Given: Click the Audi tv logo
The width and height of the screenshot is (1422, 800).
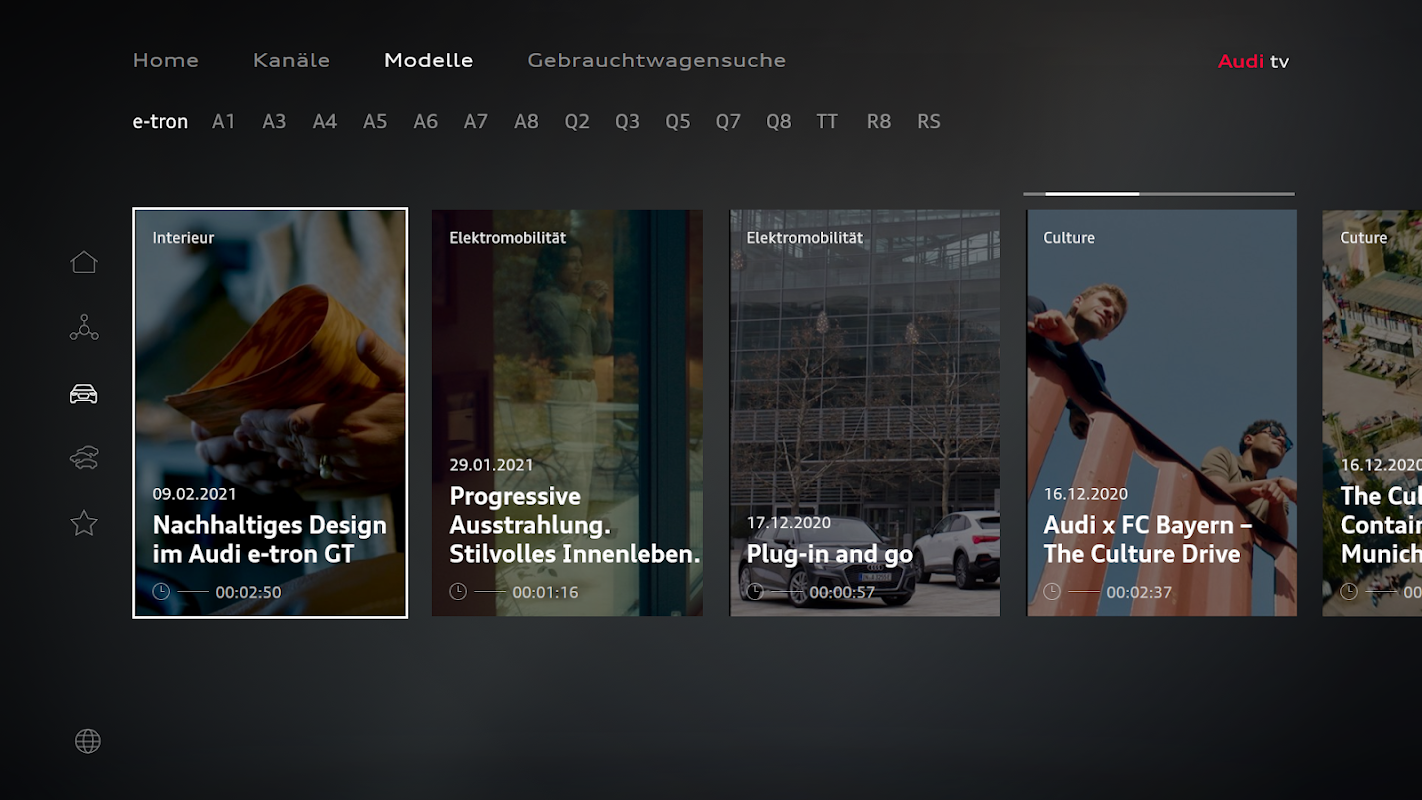Looking at the screenshot, I should coord(1253,61).
